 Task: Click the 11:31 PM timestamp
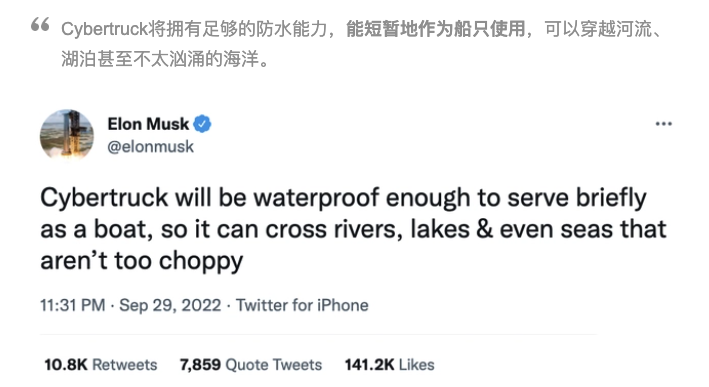[73, 305]
